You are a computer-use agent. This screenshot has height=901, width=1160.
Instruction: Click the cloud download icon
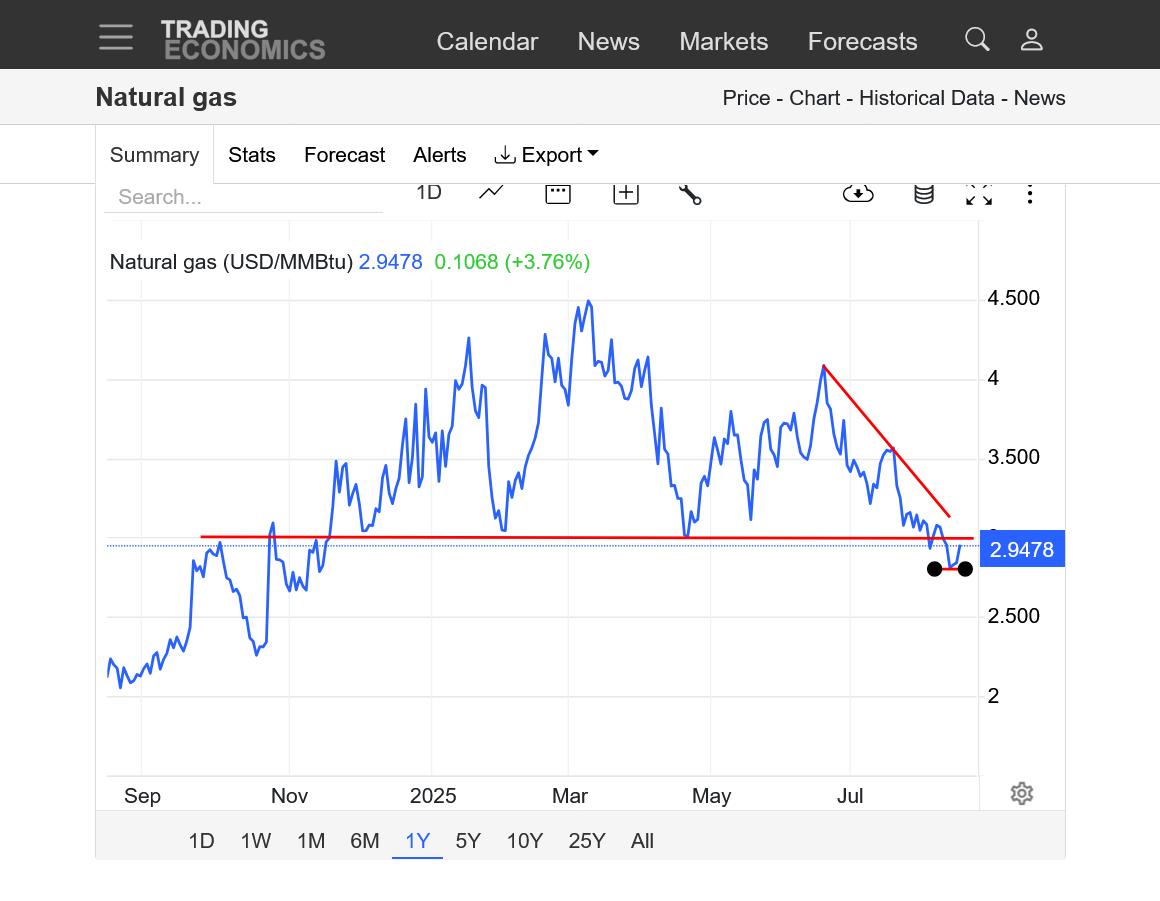point(858,193)
